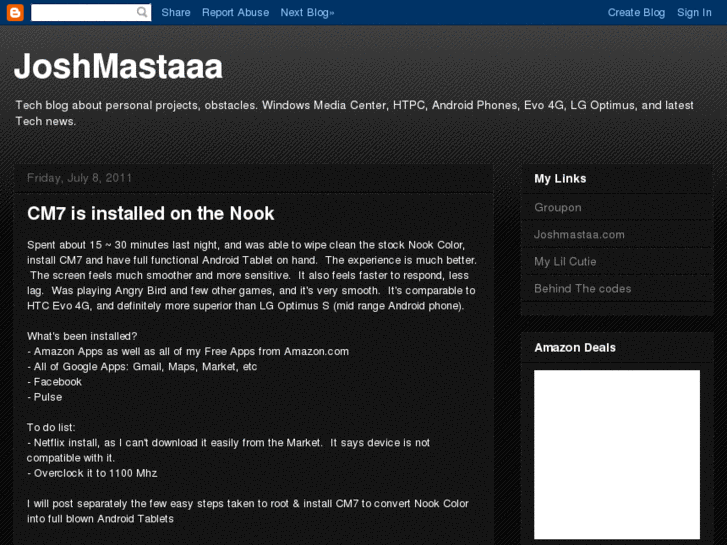Visit the Joshmastaa.com link
The image size is (727, 545).
pyautogui.click(x=579, y=234)
